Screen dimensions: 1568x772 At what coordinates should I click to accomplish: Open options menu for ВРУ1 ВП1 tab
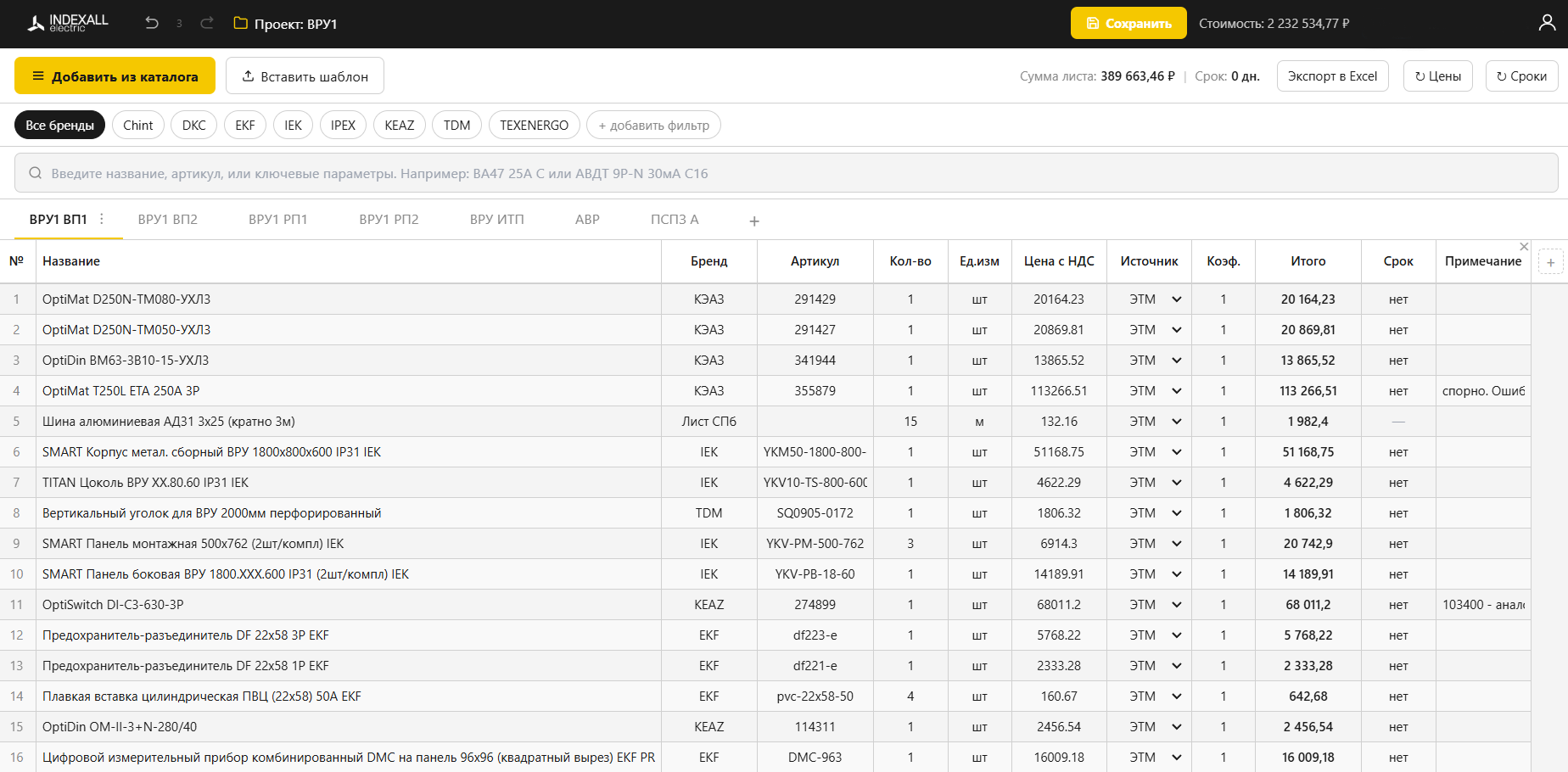click(102, 219)
